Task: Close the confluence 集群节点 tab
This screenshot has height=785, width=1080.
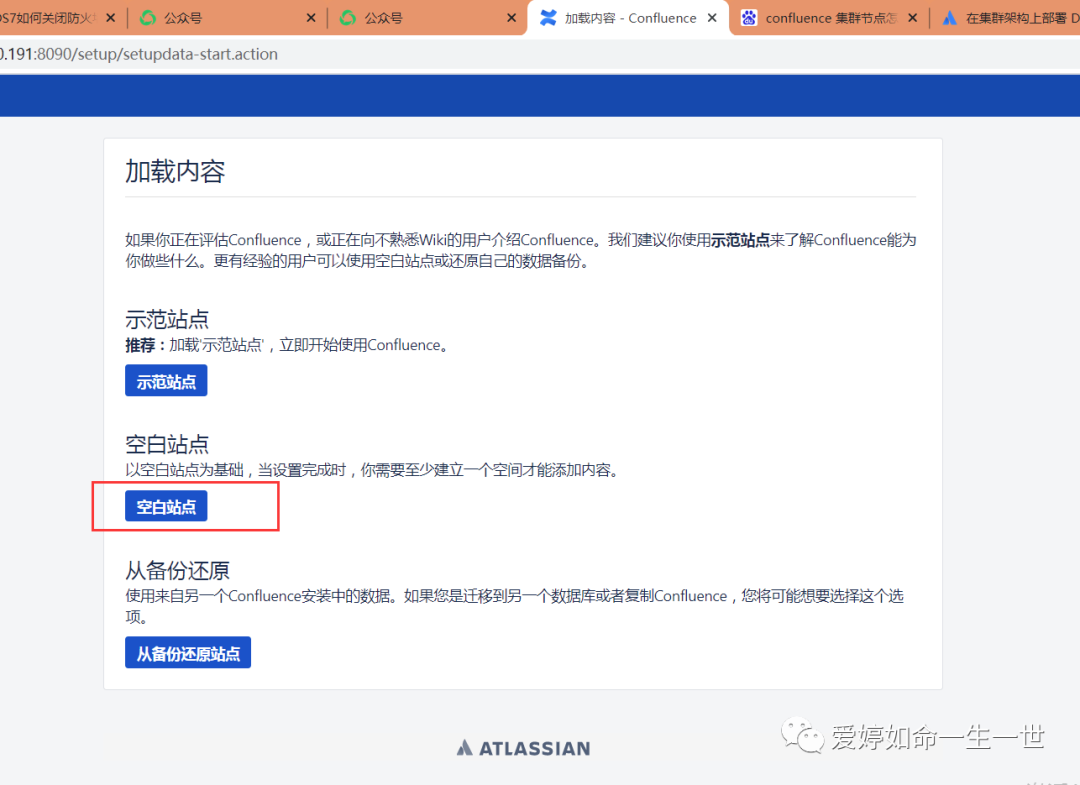Action: click(x=913, y=18)
